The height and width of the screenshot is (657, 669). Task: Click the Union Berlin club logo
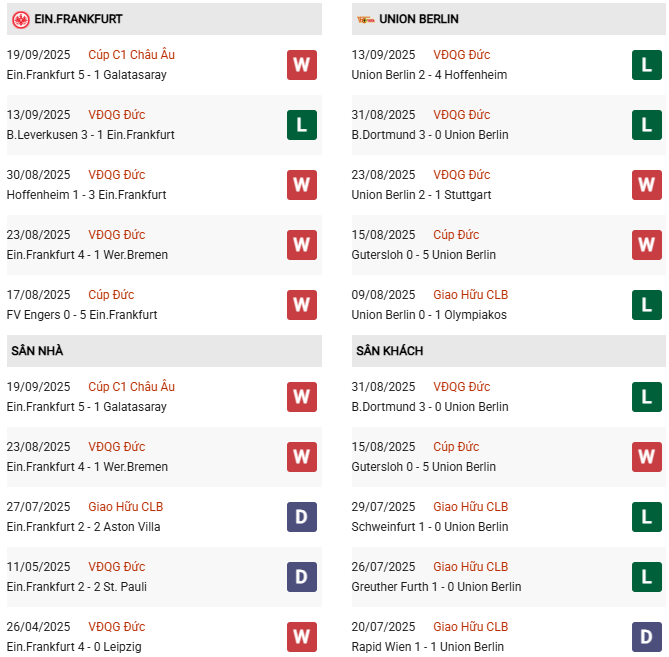click(365, 19)
